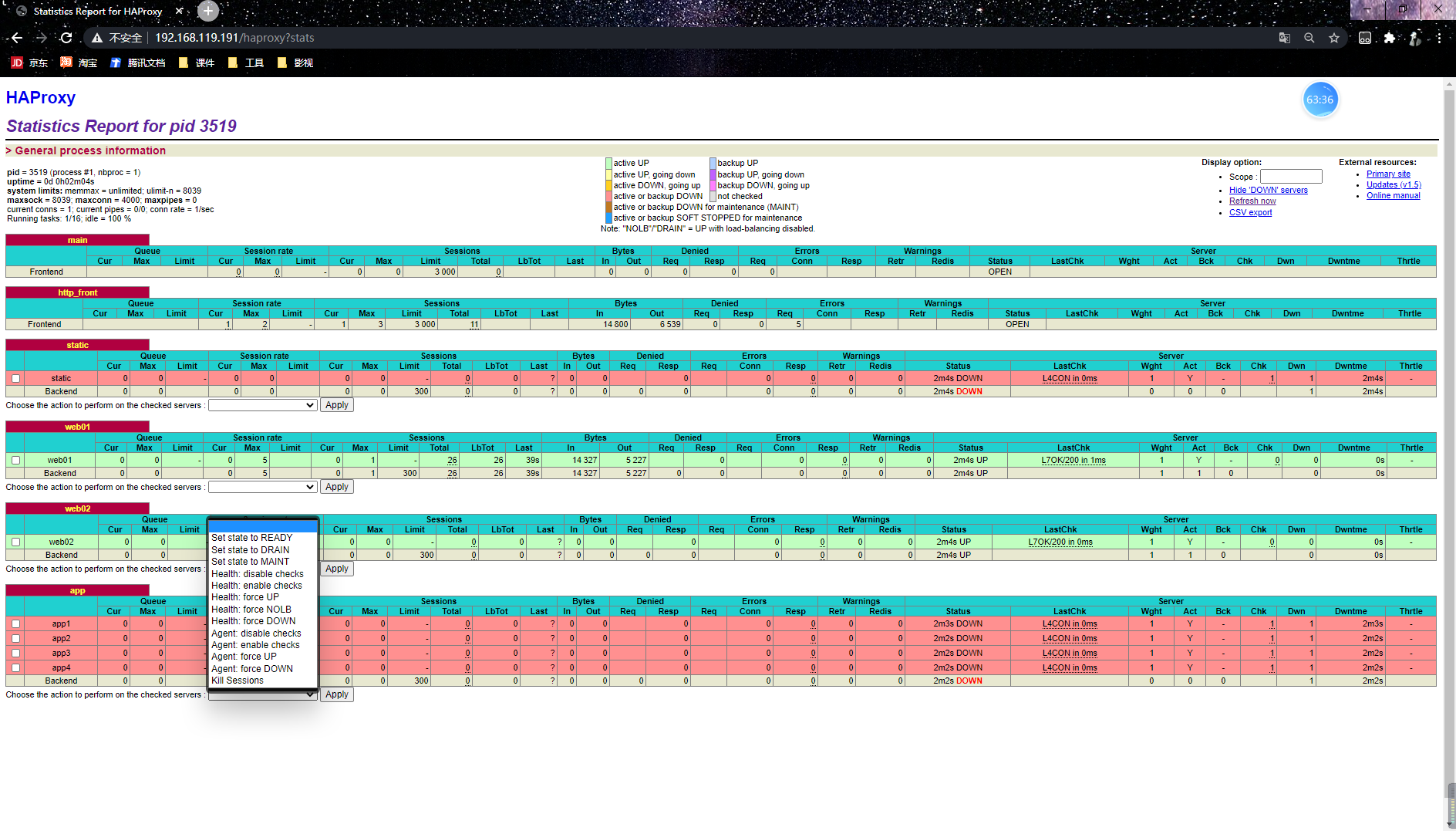
Task: Apply the action for web02 servers
Action: pos(337,569)
